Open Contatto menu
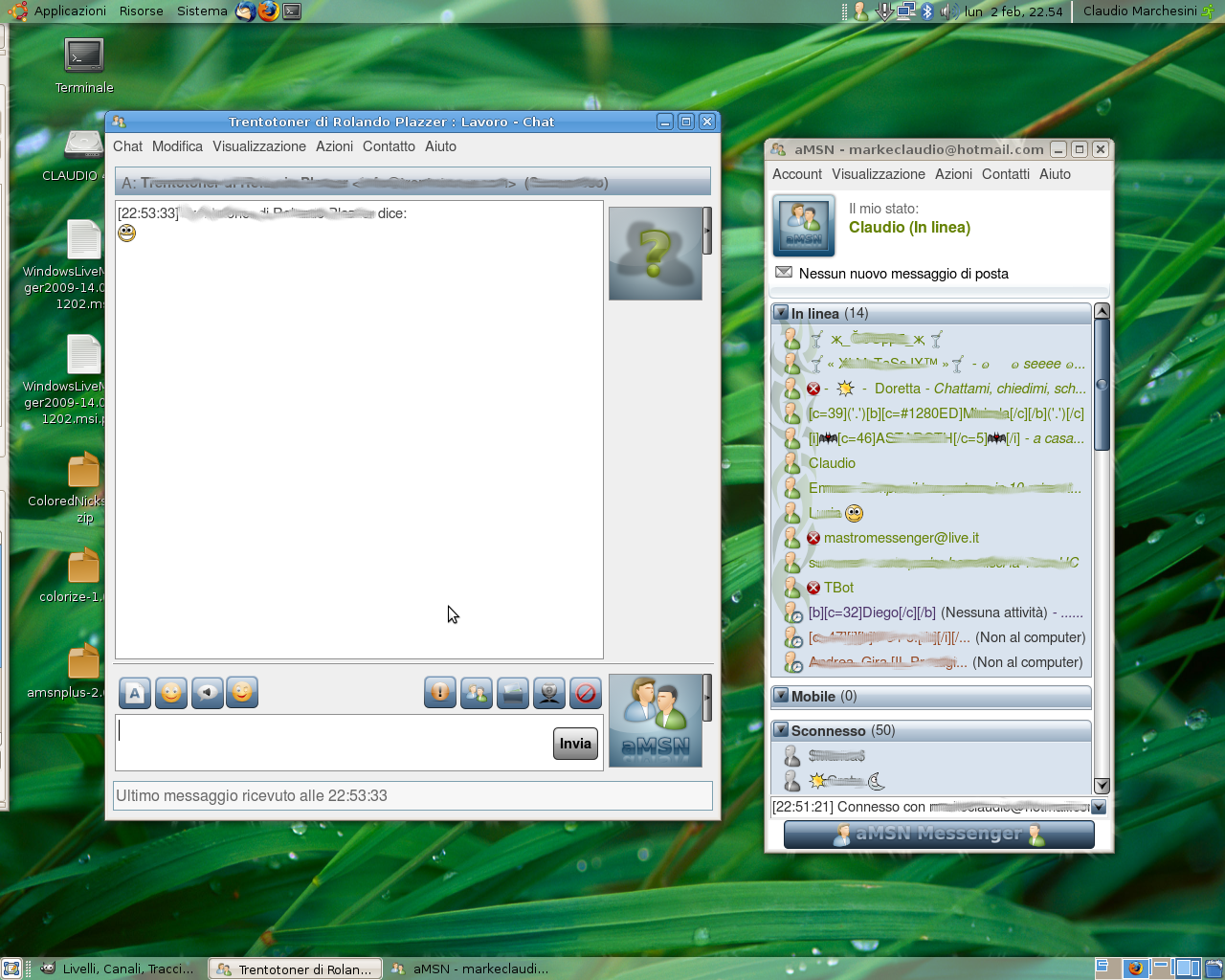Viewport: 1225px width, 980px height. (389, 146)
